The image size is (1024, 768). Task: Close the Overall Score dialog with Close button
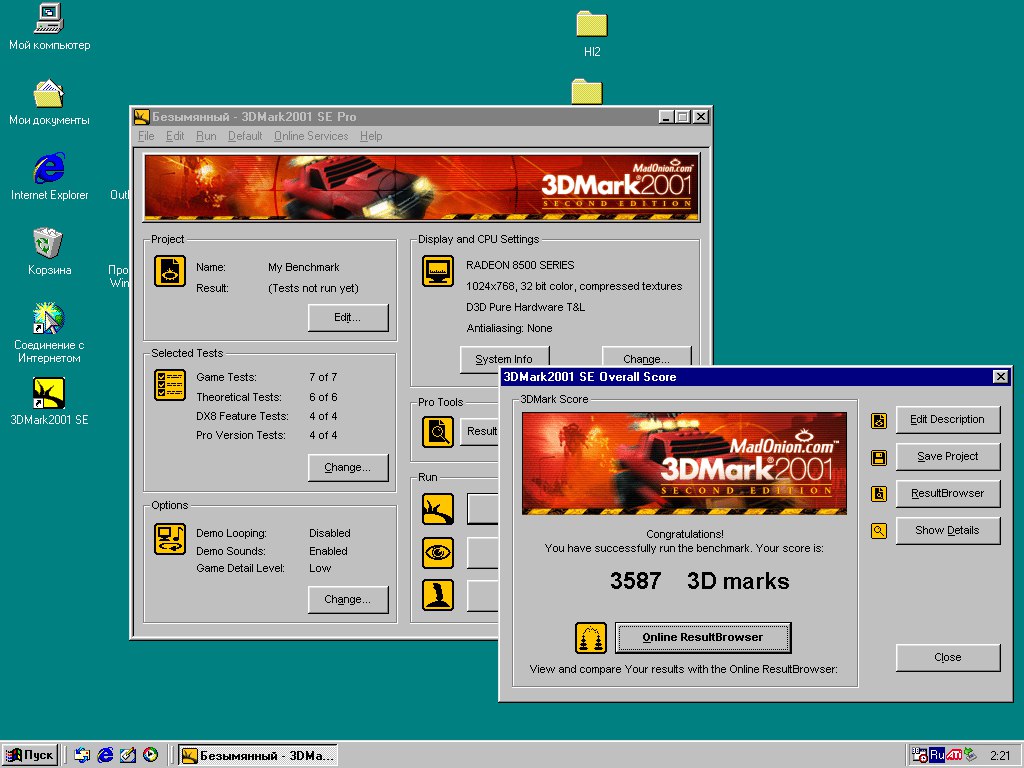947,657
